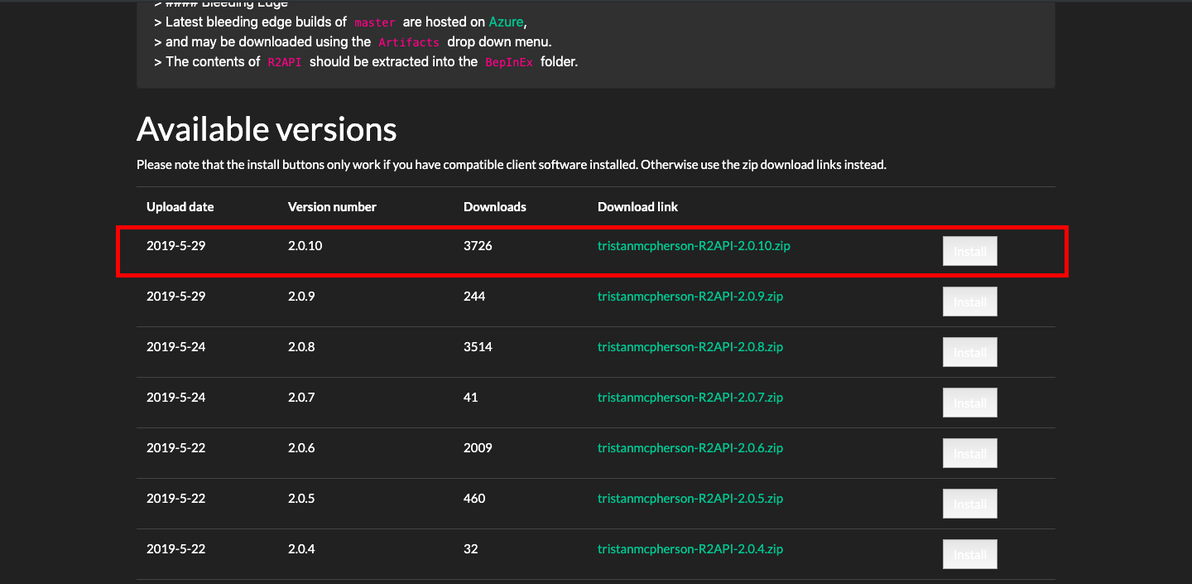The image size is (1192, 584).
Task: Download the R2API-2.0.6.zip file
Action: [690, 448]
